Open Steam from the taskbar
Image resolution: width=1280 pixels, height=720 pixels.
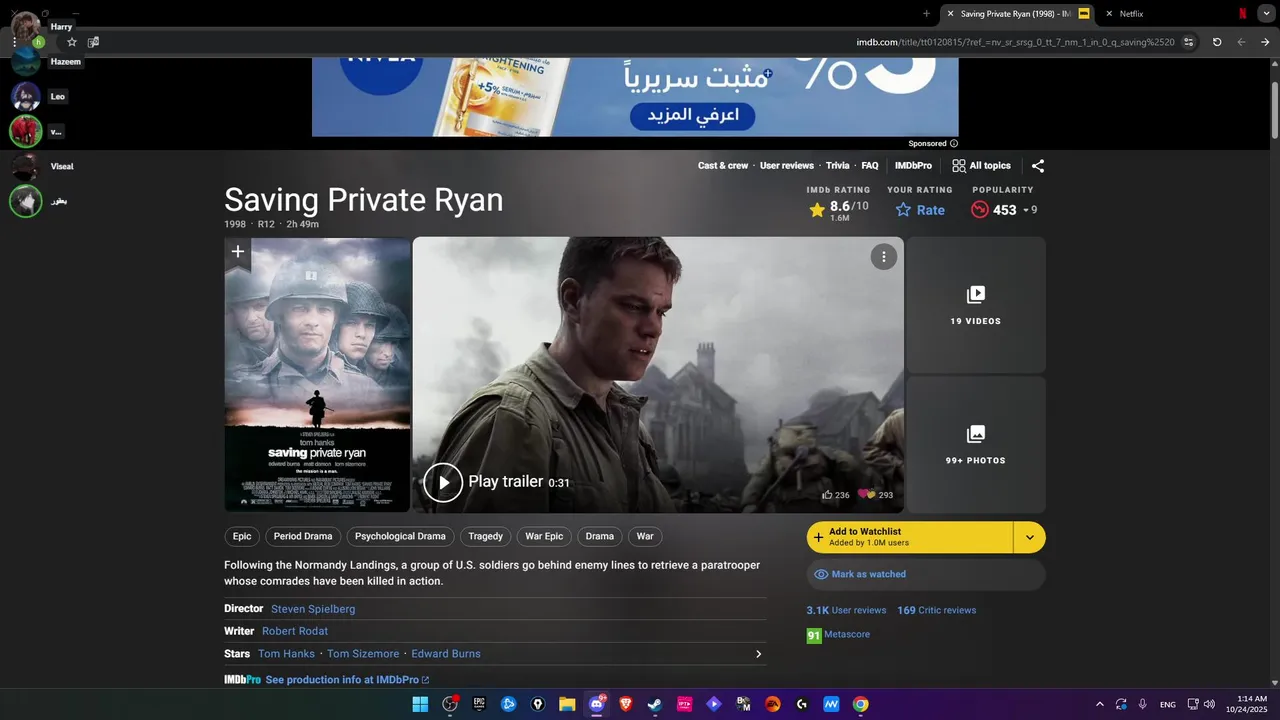pyautogui.click(x=655, y=704)
